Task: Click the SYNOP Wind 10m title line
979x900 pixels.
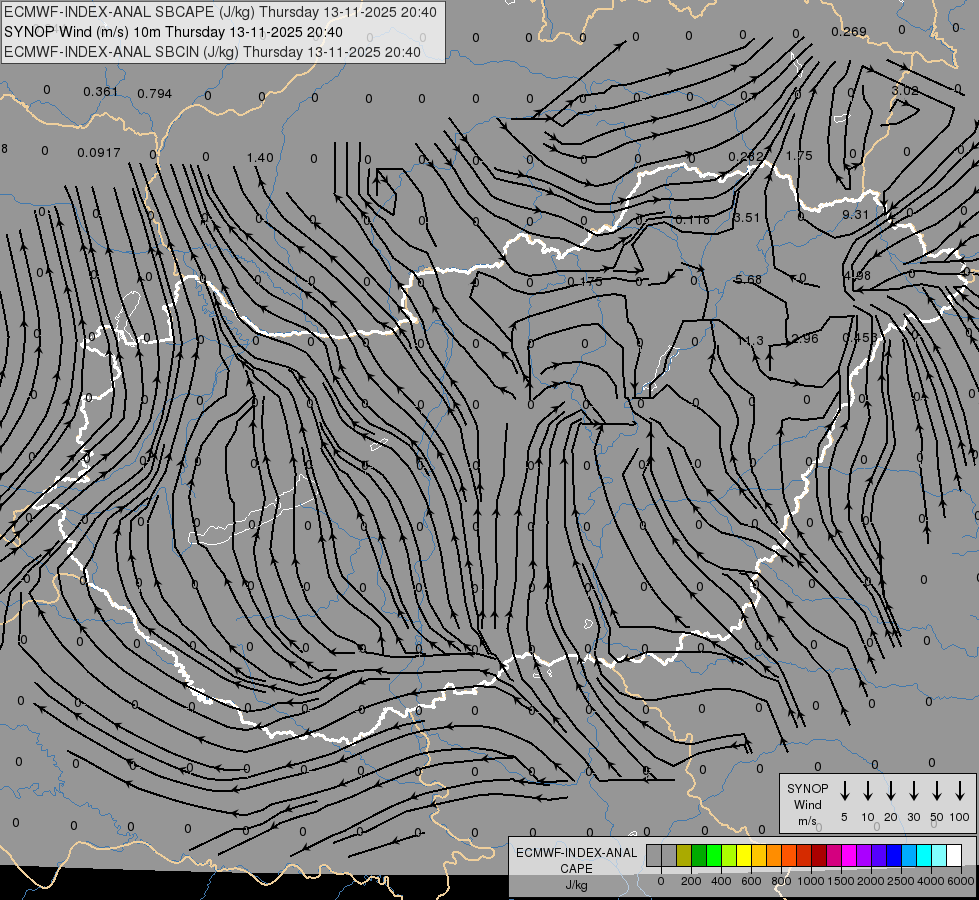Action: point(173,32)
